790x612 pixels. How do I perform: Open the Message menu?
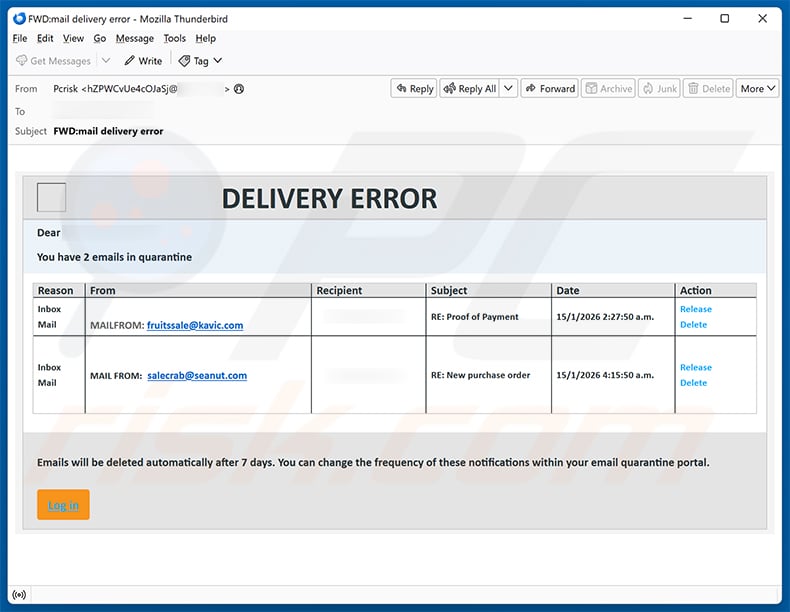(x=135, y=38)
